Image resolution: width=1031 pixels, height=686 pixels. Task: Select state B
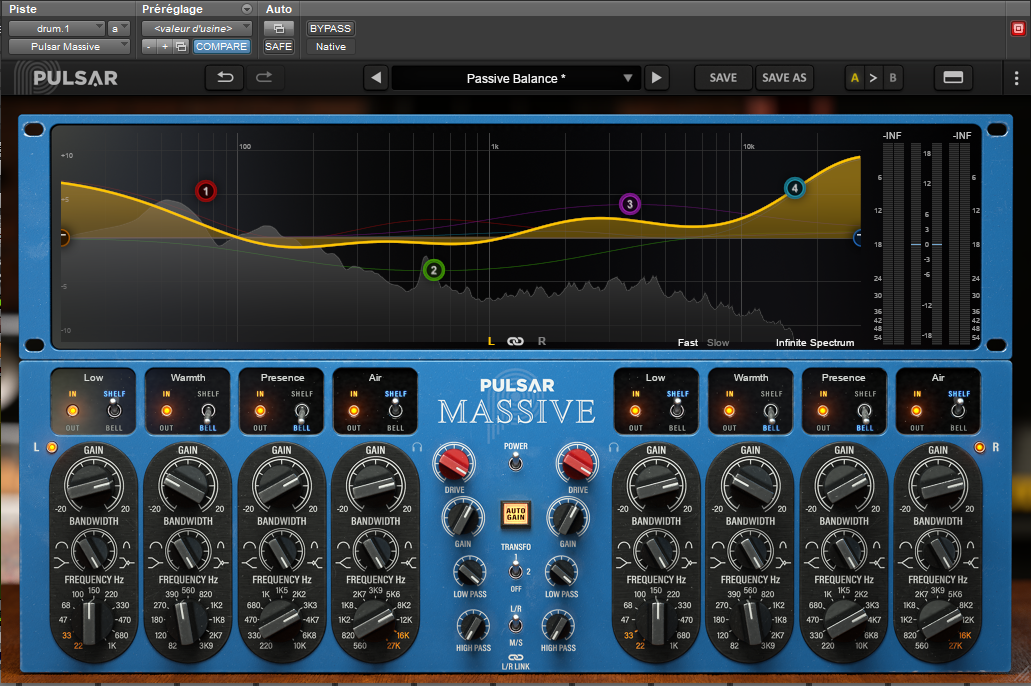(x=893, y=78)
